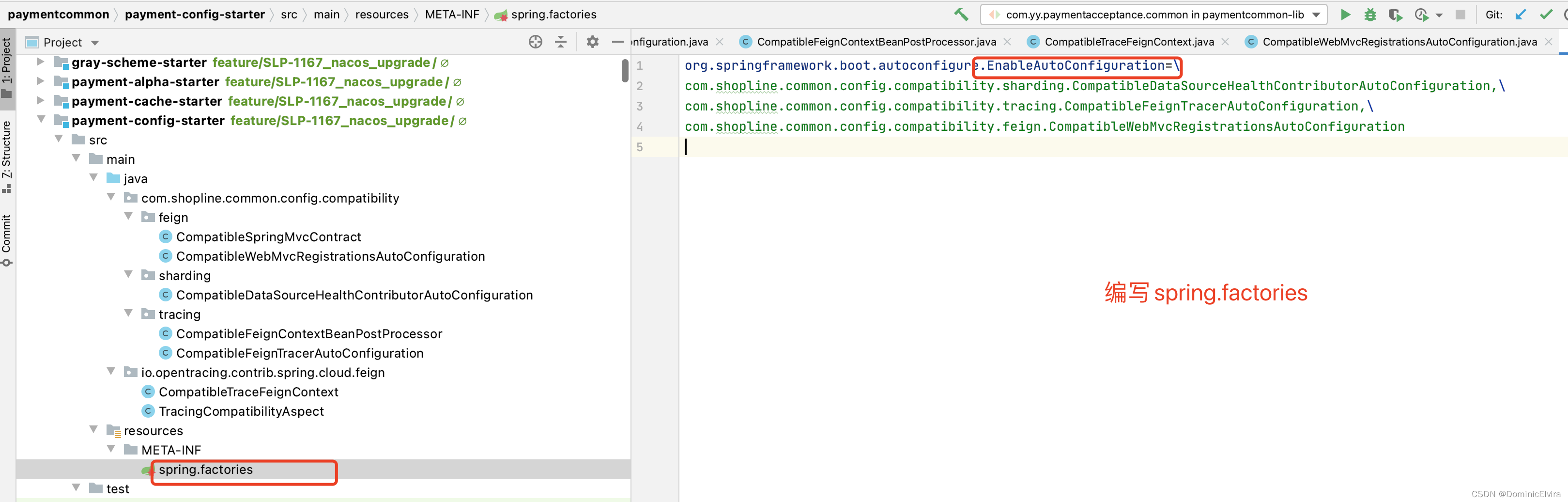The width and height of the screenshot is (1568, 502).
Task: Expand payment-cache-starter module
Action: tap(40, 101)
